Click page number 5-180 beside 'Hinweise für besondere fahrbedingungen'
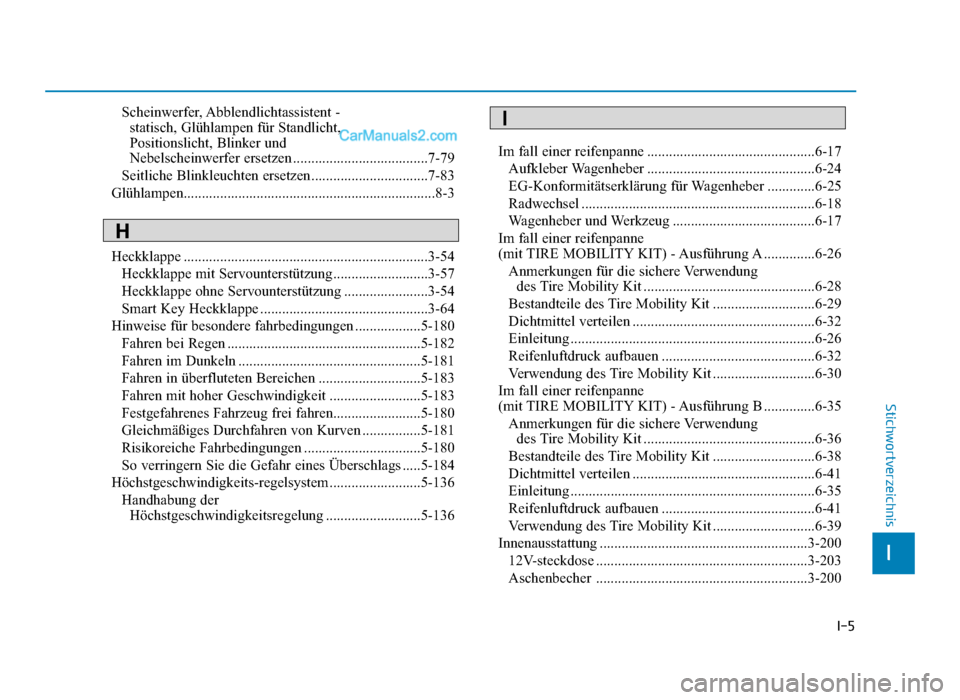 click(x=438, y=326)
